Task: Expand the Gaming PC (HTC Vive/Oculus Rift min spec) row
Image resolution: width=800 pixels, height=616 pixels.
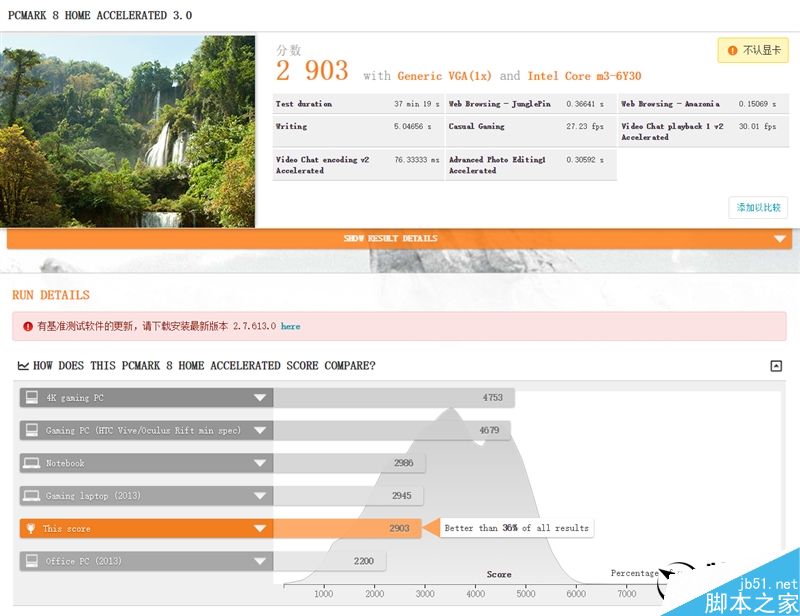Action: coord(260,430)
